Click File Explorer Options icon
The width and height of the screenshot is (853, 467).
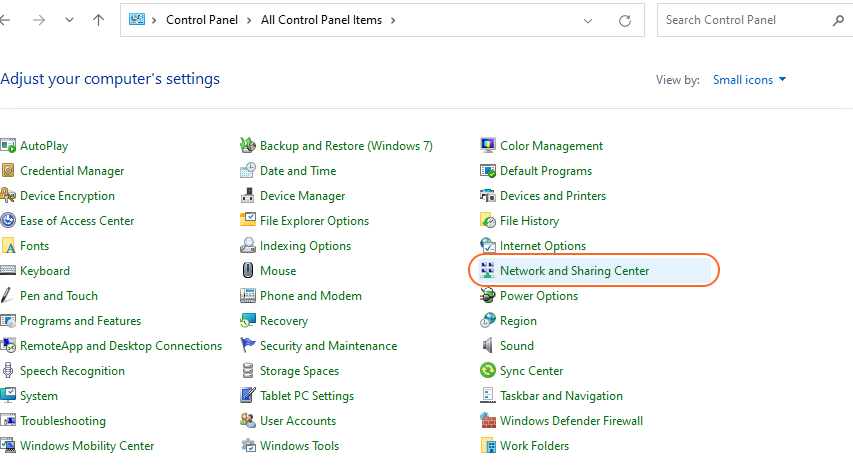pos(248,221)
